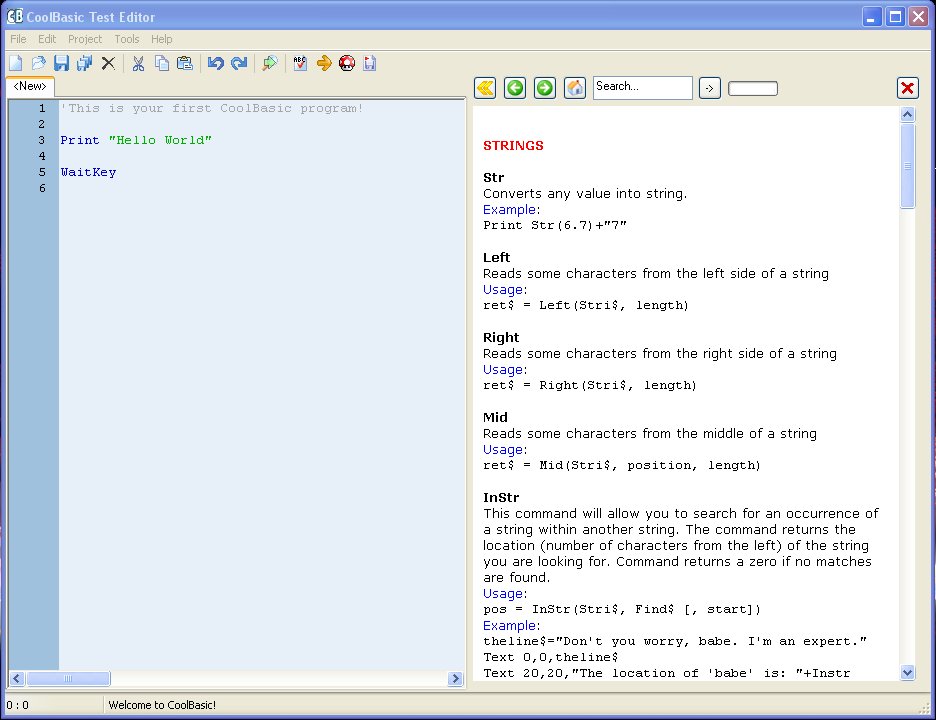Save all files using the multi-floppy icon
The height and width of the screenshot is (720, 936).
pos(85,63)
